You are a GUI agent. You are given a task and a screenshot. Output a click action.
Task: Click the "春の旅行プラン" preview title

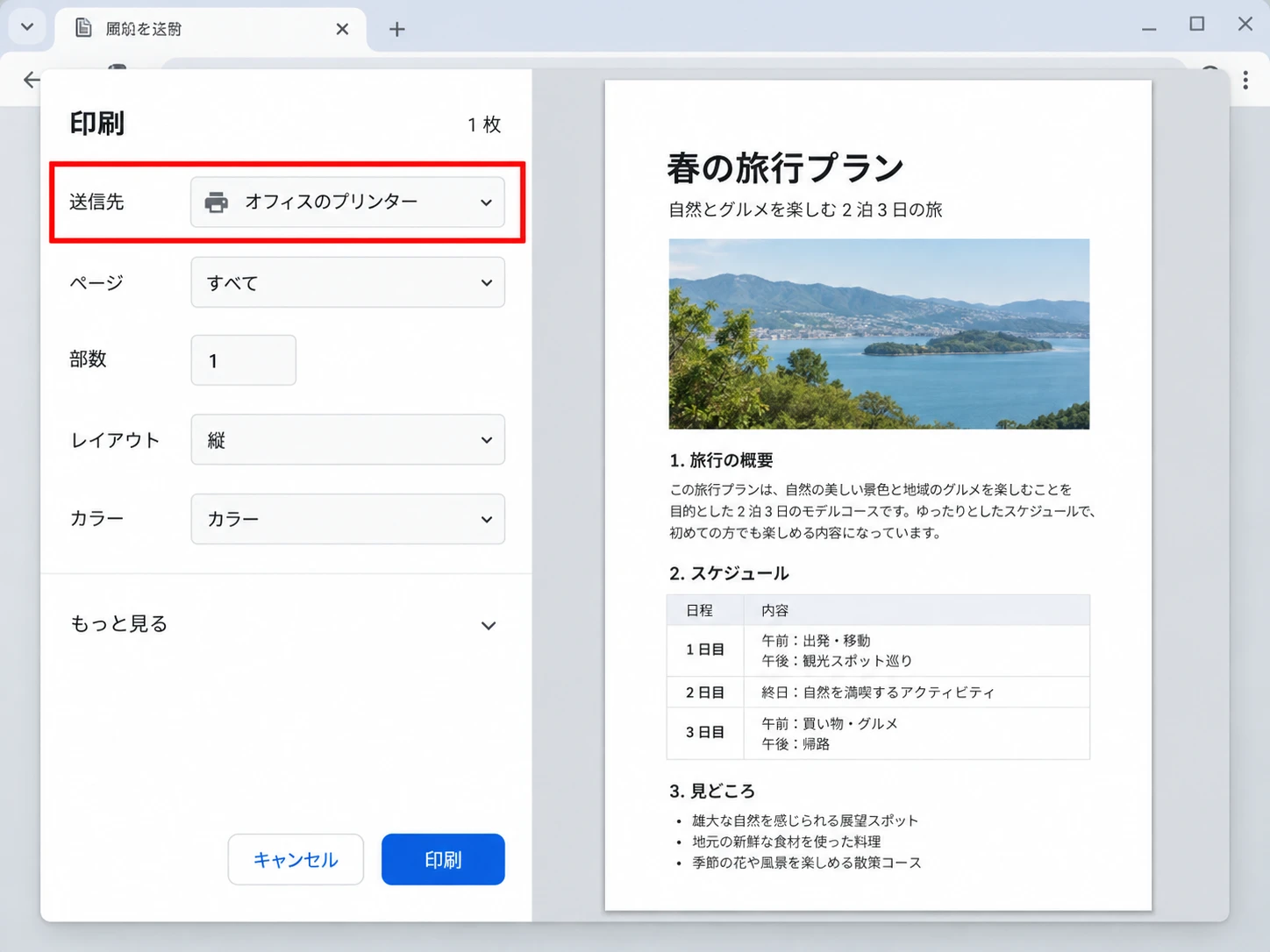click(x=785, y=167)
